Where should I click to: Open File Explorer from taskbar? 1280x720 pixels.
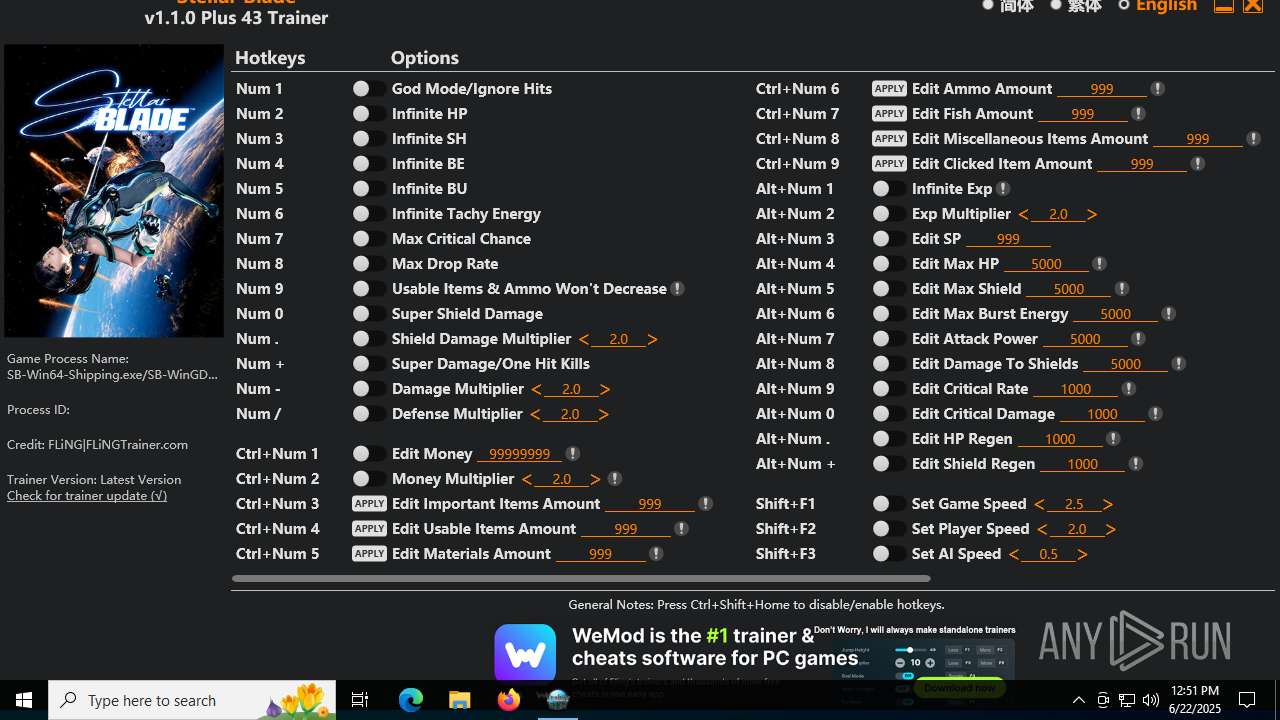[459, 700]
